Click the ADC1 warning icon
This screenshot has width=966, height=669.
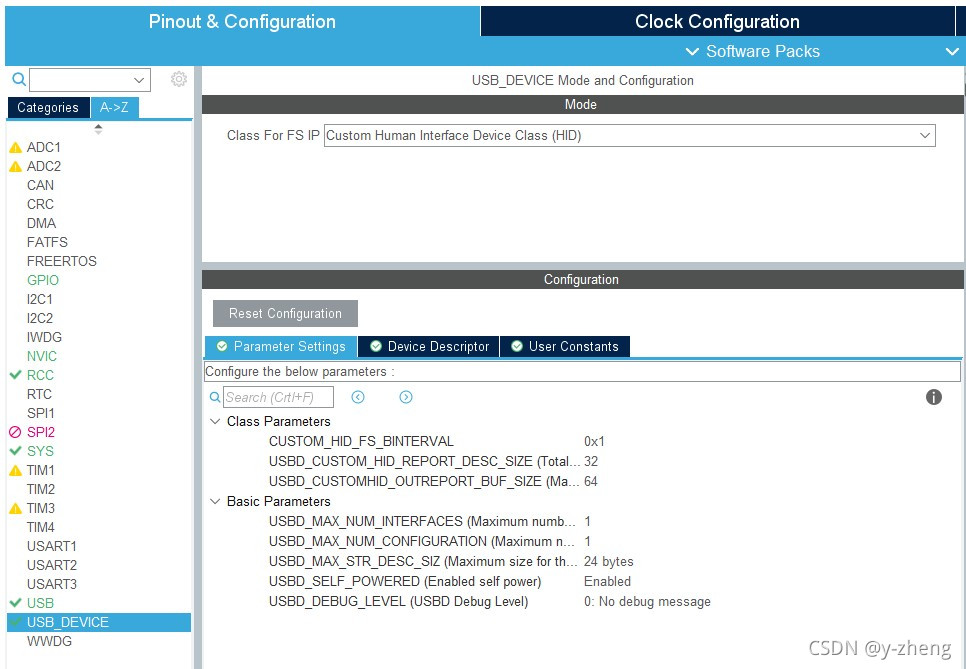[x=15, y=148]
